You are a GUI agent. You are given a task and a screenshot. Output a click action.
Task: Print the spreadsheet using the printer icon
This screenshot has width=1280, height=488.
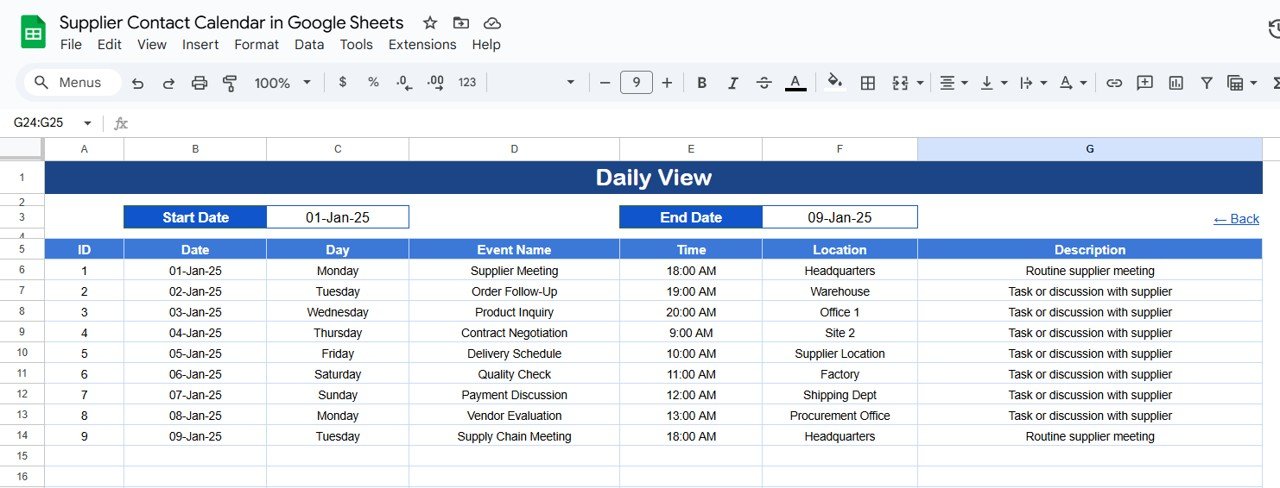(199, 83)
